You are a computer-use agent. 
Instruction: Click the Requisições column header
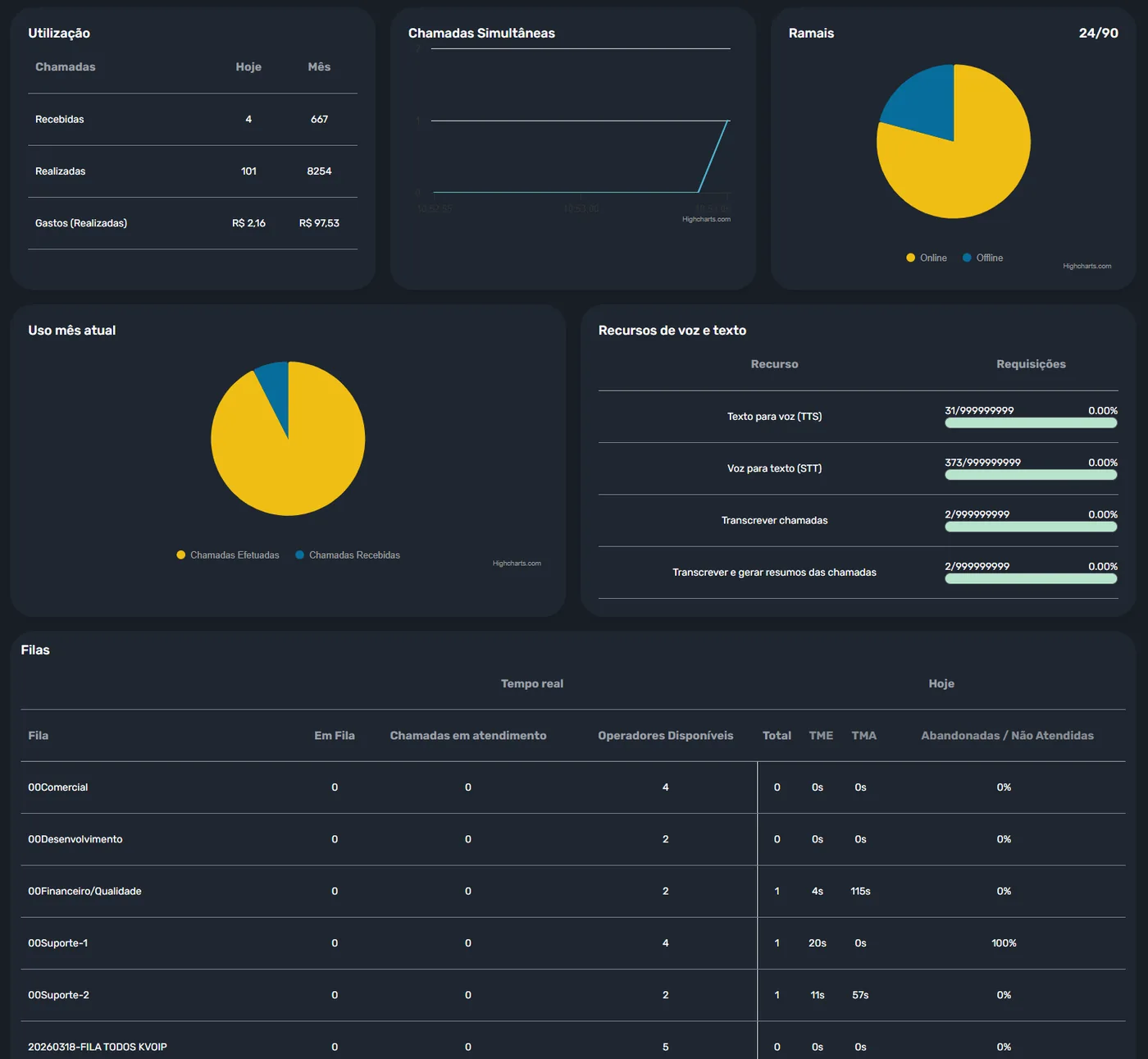pyautogui.click(x=1031, y=364)
